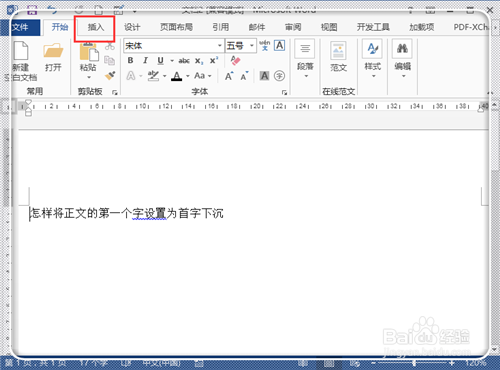Click the zoom slider in status bar
The width and height of the screenshot is (500, 370).
(413, 363)
